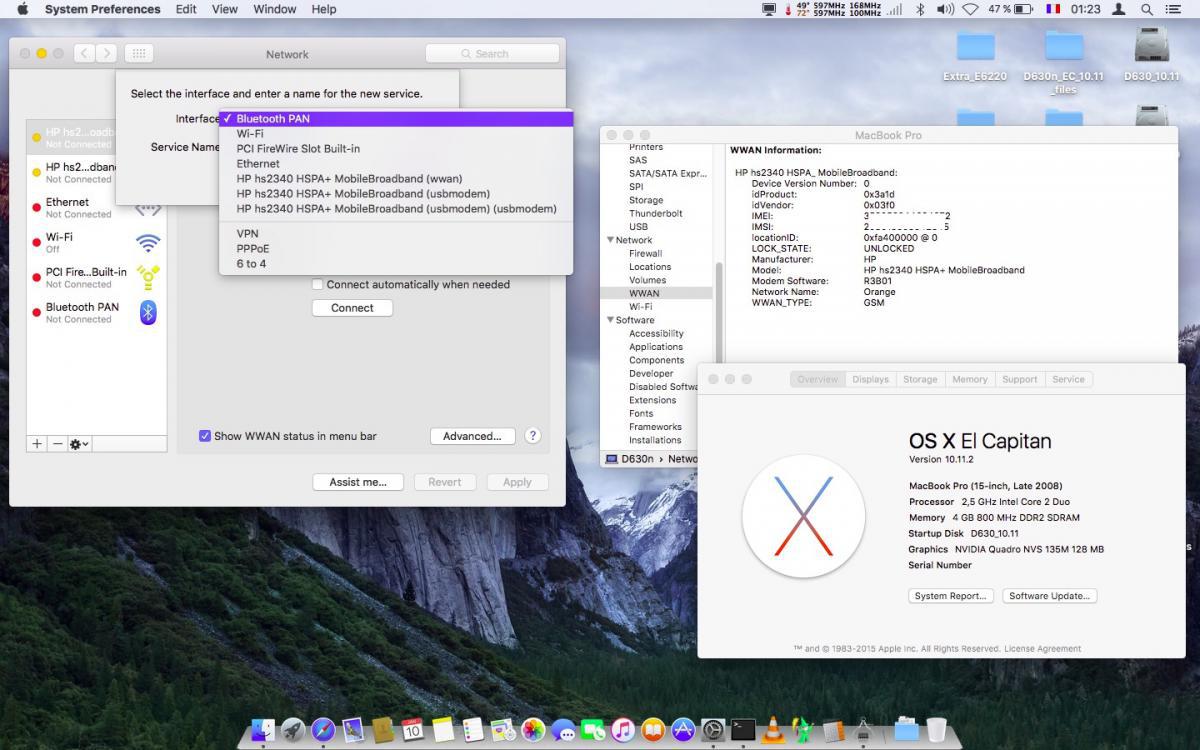
Task: Select Bluetooth PAN service in sidebar
Action: click(97, 312)
